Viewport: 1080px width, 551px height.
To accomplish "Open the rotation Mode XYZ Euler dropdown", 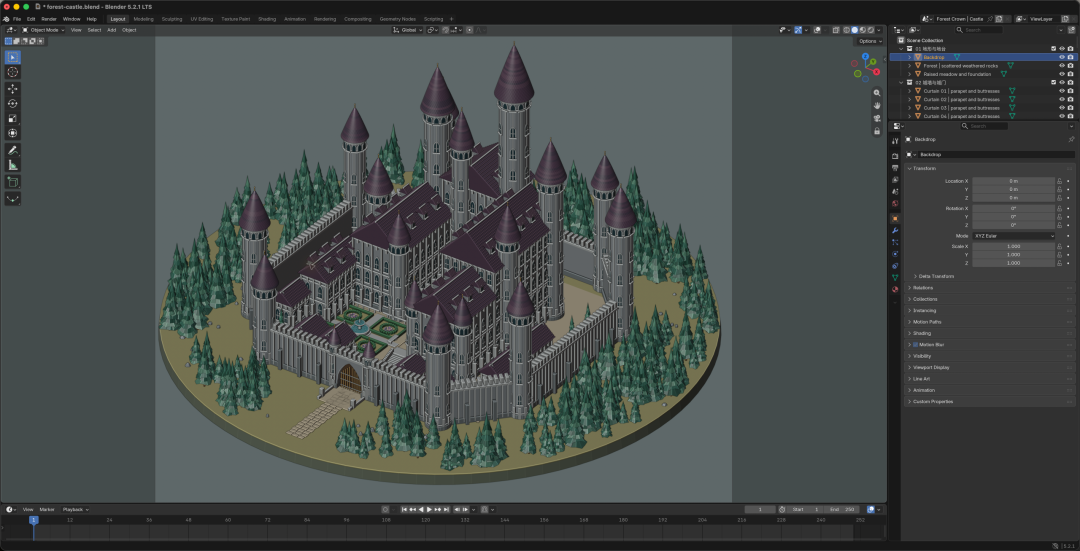I will 1013,236.
